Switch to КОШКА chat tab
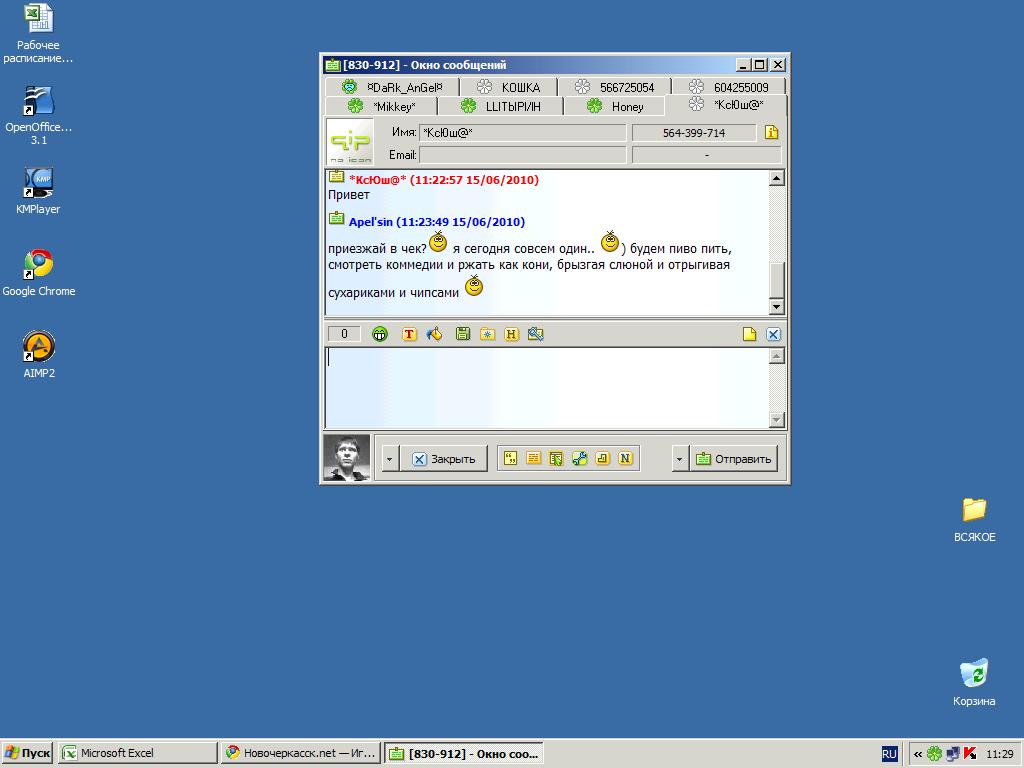The image size is (1024, 768). click(x=509, y=87)
